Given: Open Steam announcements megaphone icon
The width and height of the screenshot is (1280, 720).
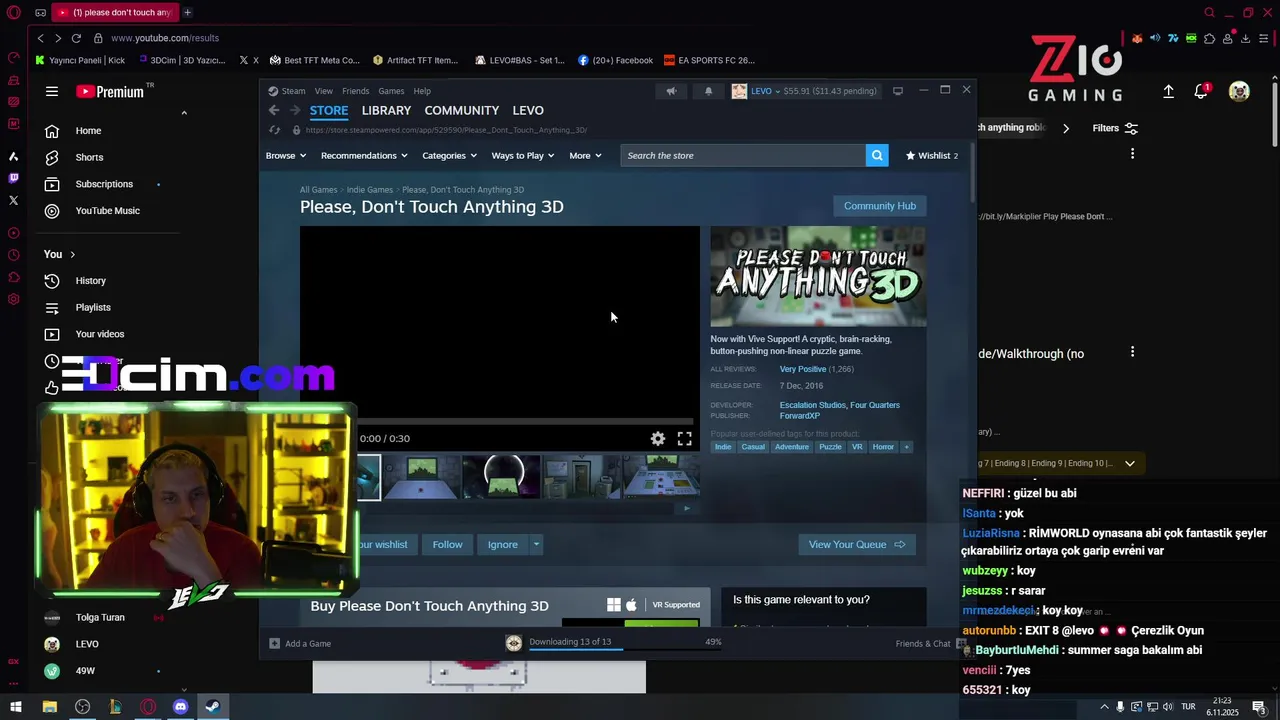Looking at the screenshot, I should click(671, 91).
